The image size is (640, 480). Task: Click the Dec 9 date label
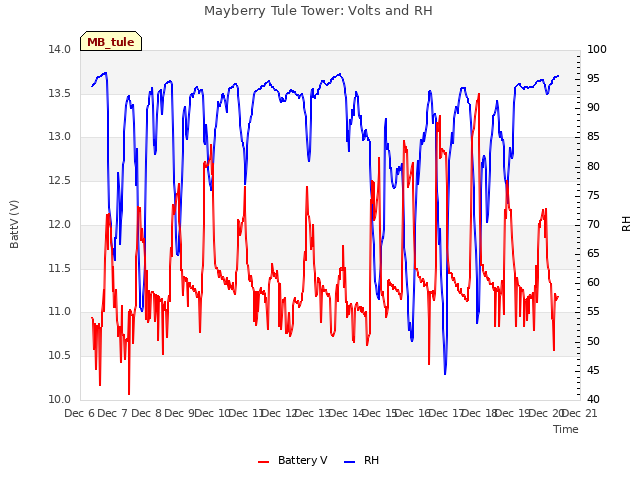pyautogui.click(x=180, y=413)
